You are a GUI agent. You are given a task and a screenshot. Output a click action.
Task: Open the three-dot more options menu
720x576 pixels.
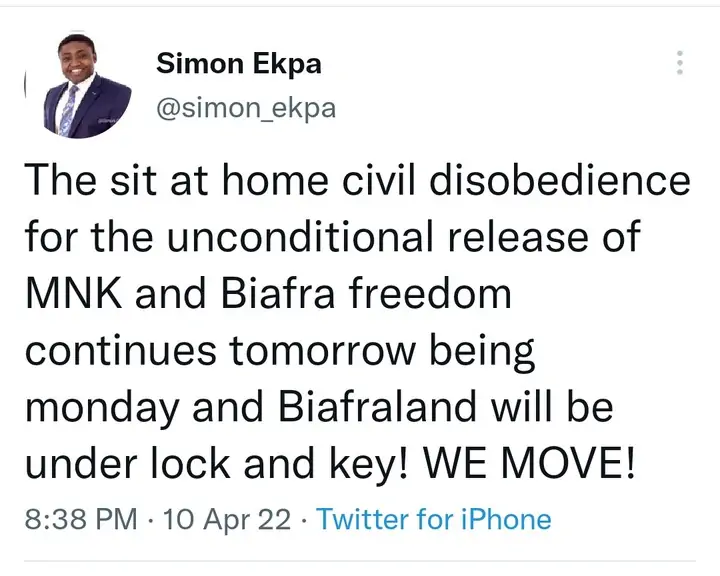(x=681, y=62)
